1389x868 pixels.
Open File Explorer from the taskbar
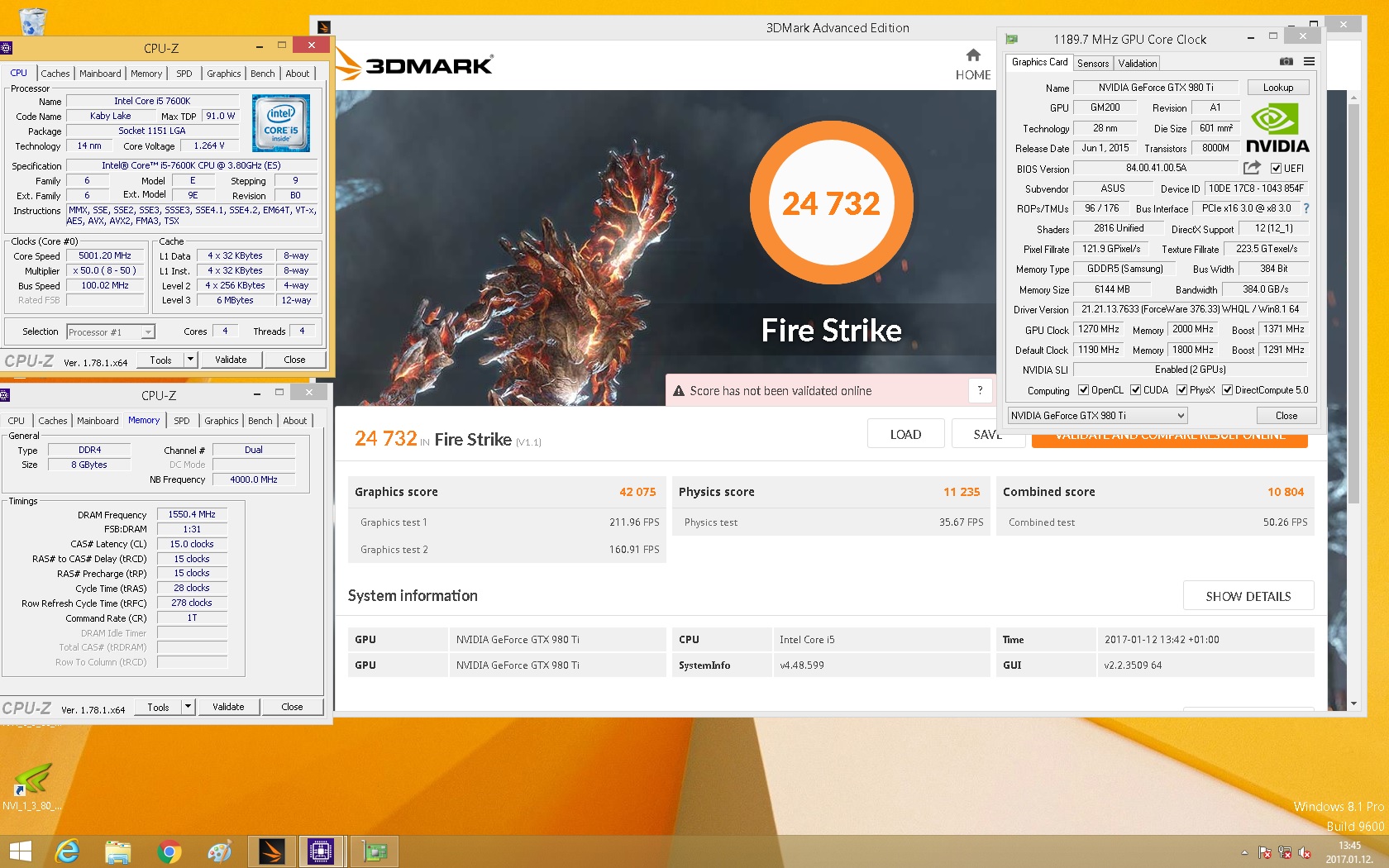pyautogui.click(x=118, y=851)
